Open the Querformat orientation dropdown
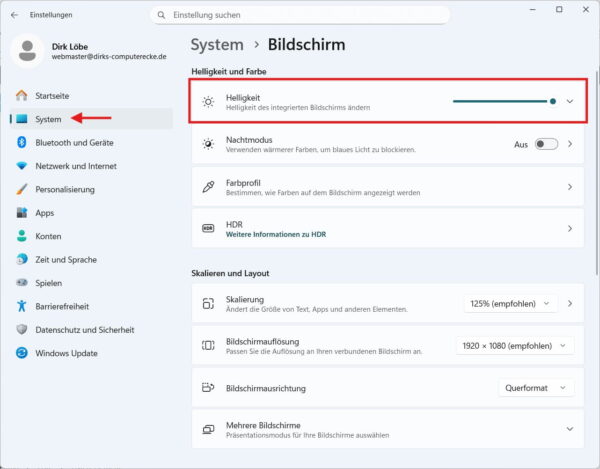 pyautogui.click(x=536, y=388)
